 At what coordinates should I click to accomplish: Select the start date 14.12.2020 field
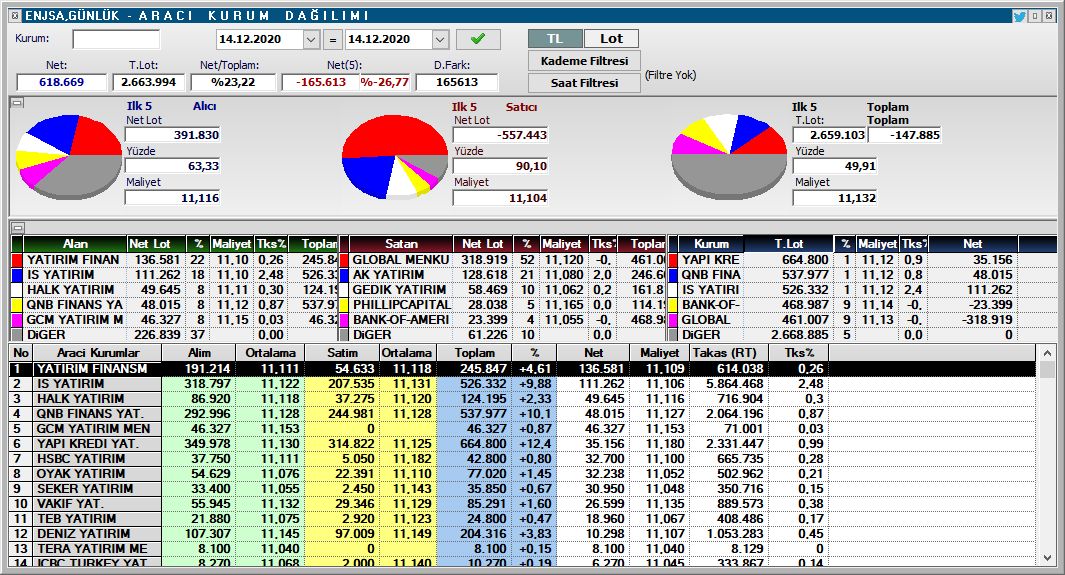[260, 39]
